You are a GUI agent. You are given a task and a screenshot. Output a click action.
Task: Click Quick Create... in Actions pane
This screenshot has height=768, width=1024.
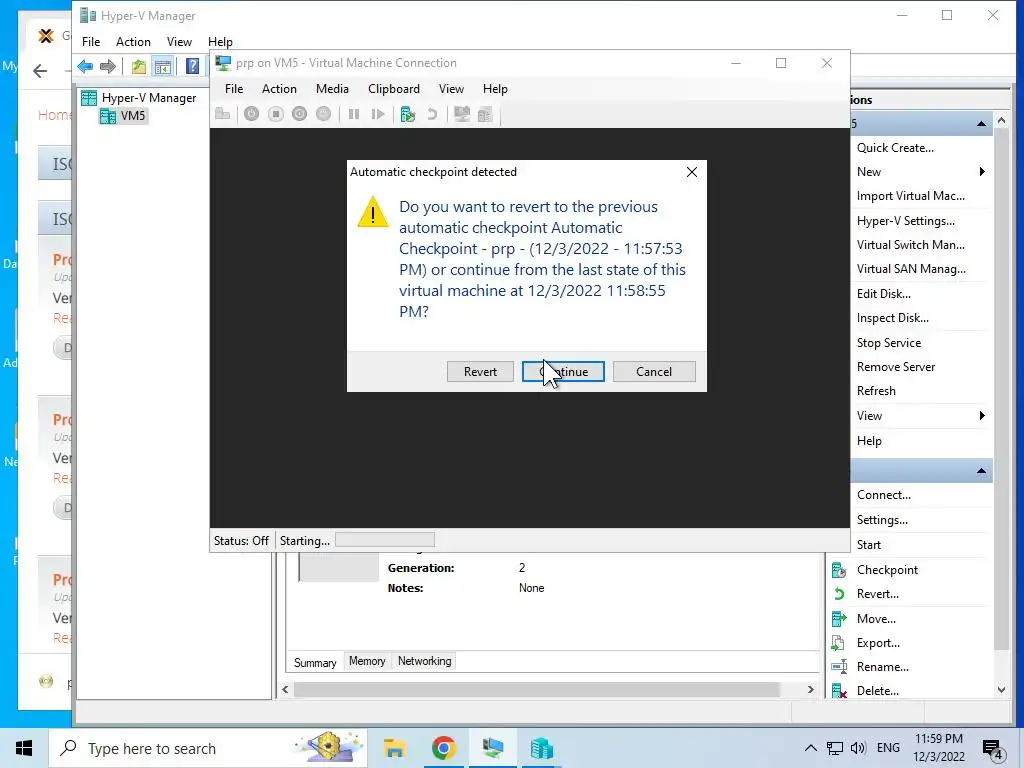(x=895, y=148)
